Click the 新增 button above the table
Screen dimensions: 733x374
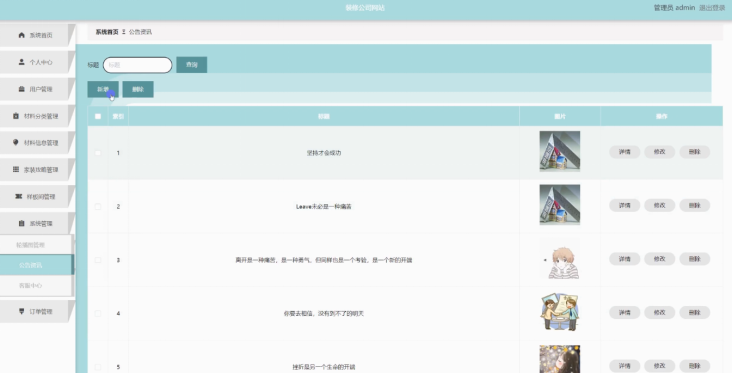click(x=103, y=89)
